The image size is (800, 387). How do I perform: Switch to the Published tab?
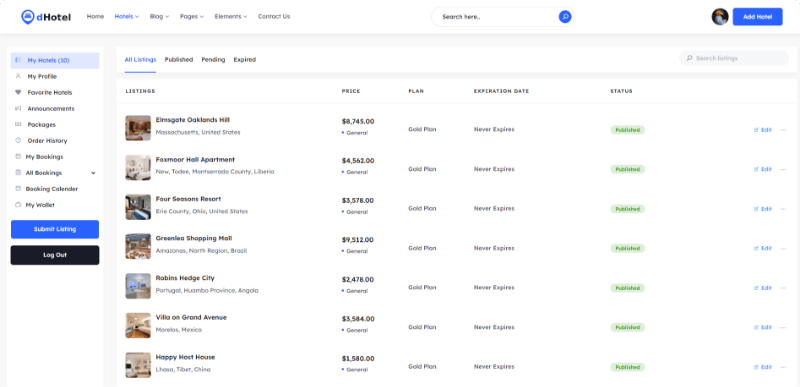(x=179, y=60)
